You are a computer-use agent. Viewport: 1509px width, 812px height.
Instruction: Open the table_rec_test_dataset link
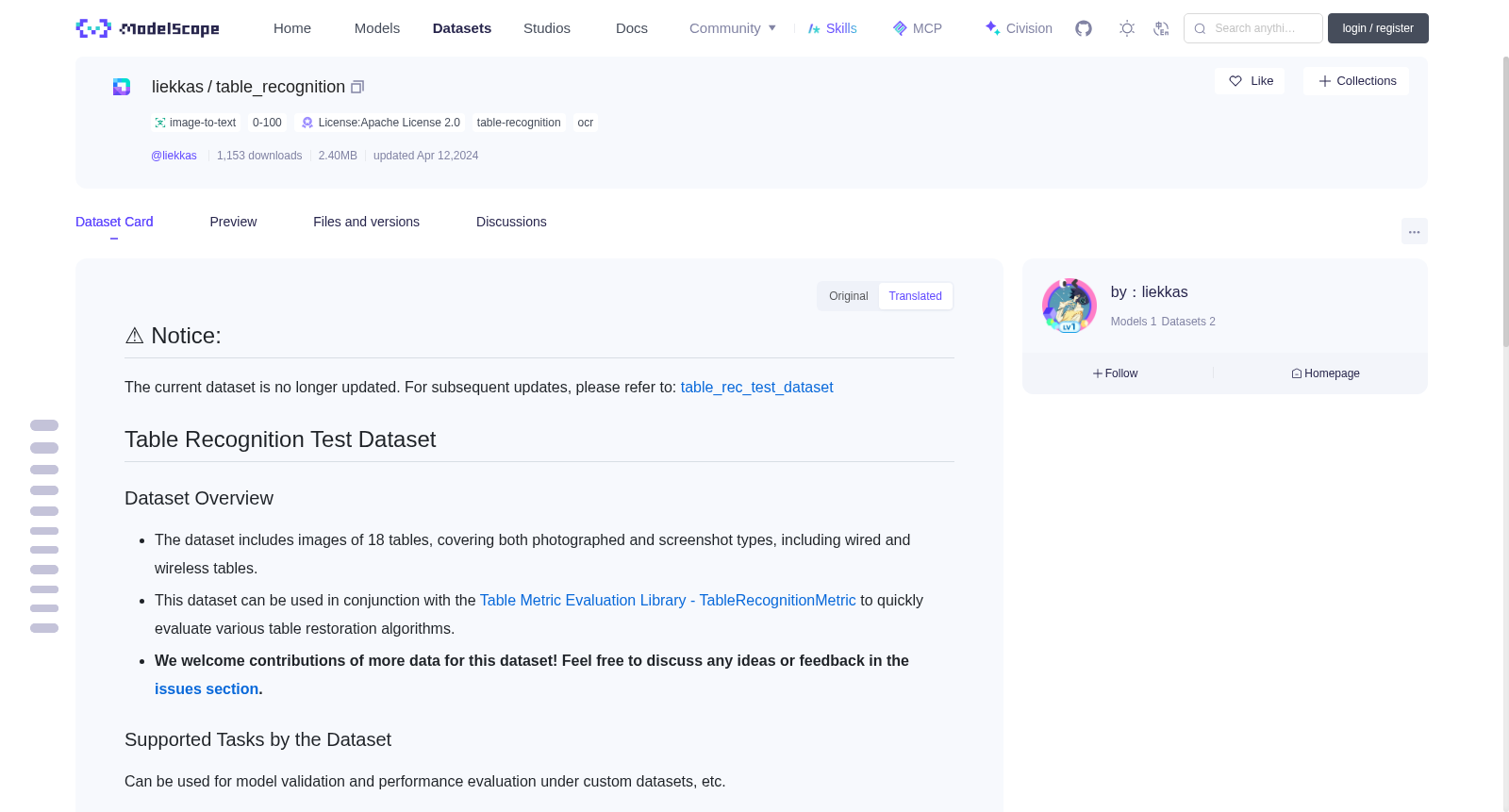pyautogui.click(x=756, y=387)
